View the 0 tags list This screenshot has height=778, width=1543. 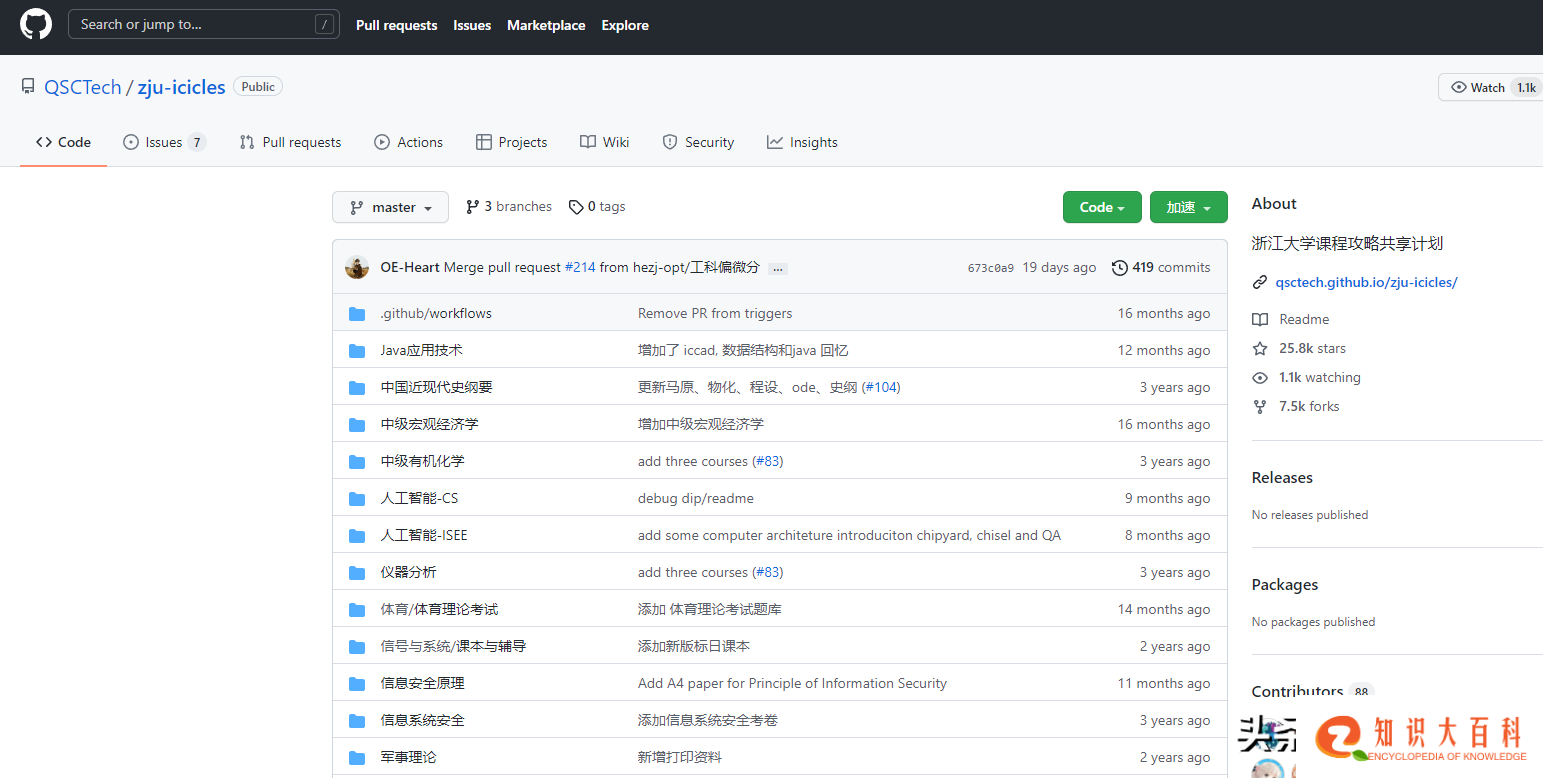point(597,207)
